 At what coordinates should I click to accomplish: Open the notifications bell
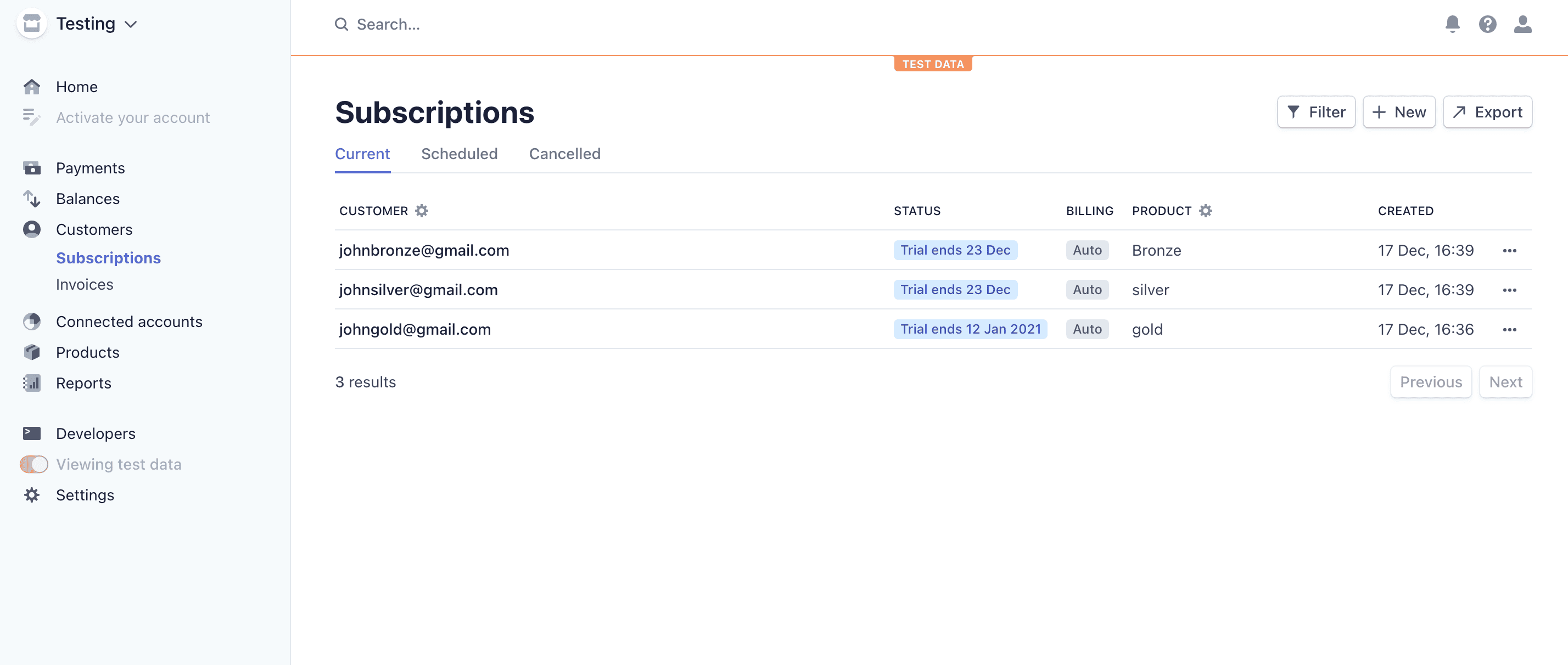(x=1452, y=24)
